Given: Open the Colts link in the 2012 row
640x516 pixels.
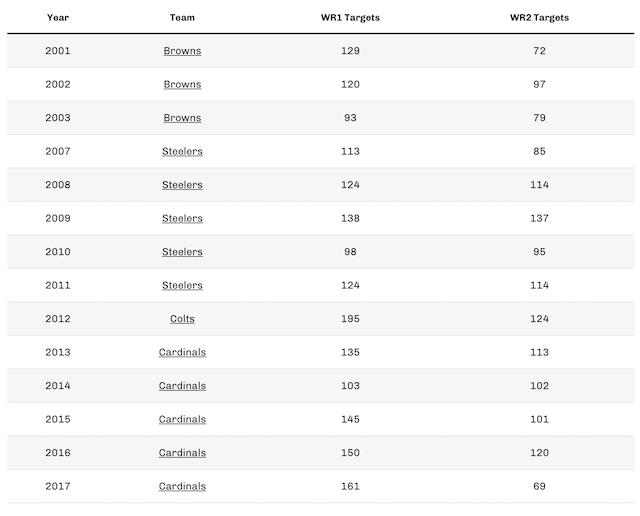Looking at the screenshot, I should [182, 319].
